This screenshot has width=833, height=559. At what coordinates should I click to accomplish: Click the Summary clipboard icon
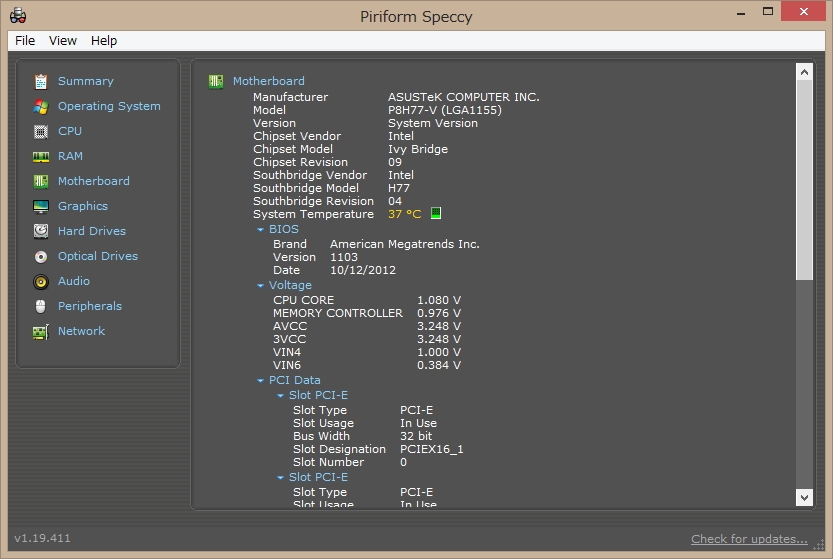click(41, 81)
